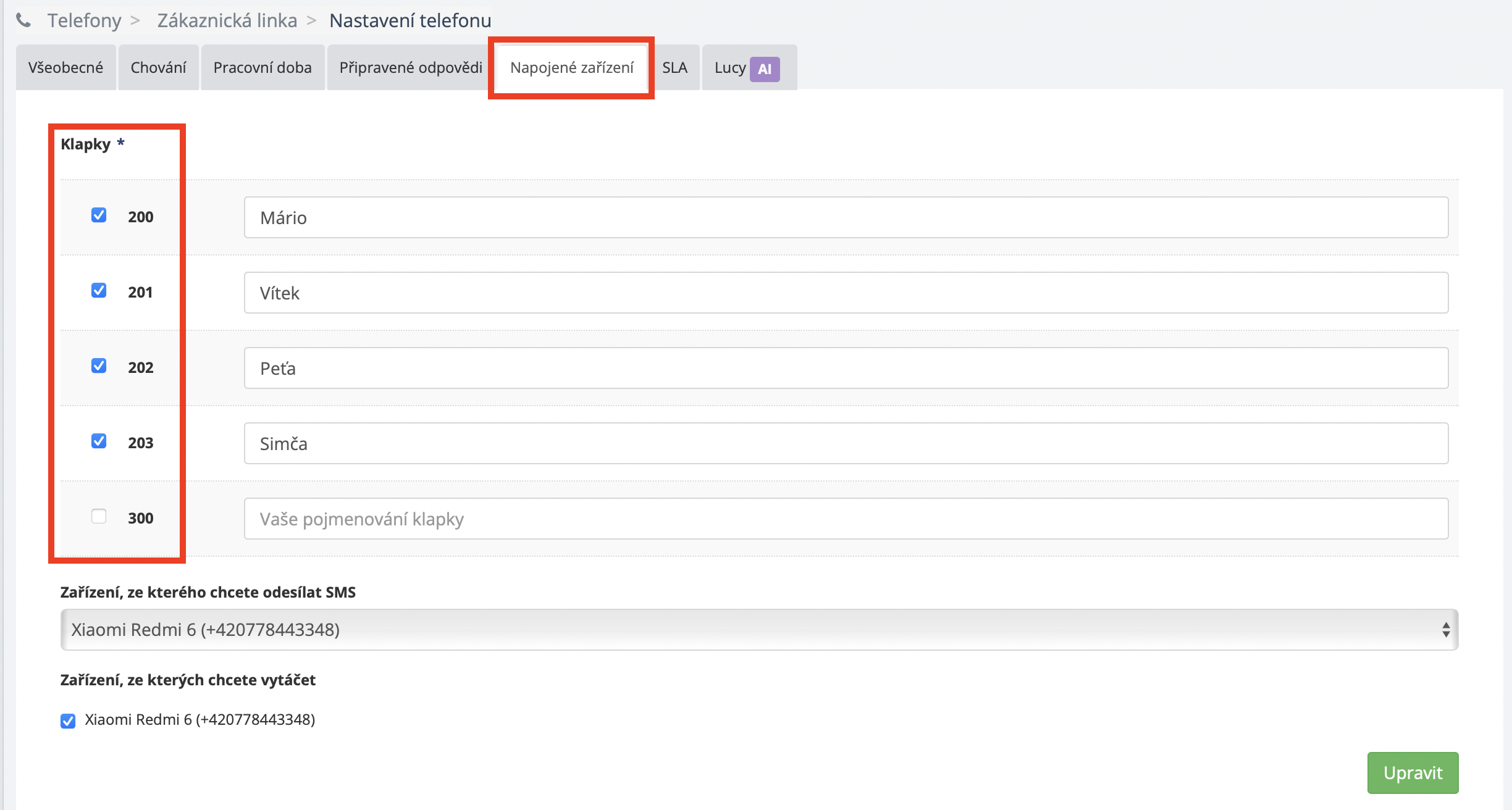Click the phone icon in breadcrumb
Viewport: 1512px width, 810px height.
click(23, 21)
